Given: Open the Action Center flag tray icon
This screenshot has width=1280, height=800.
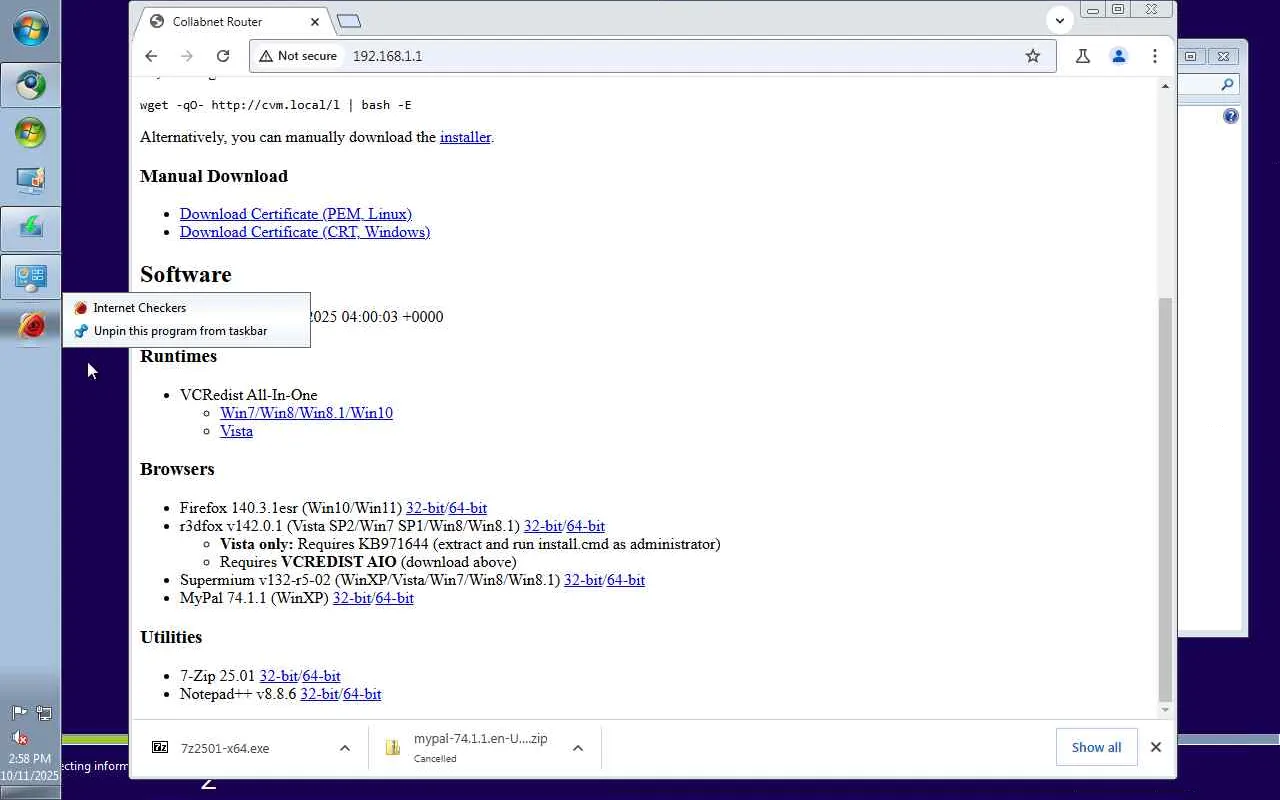Looking at the screenshot, I should pyautogui.click(x=19, y=713).
